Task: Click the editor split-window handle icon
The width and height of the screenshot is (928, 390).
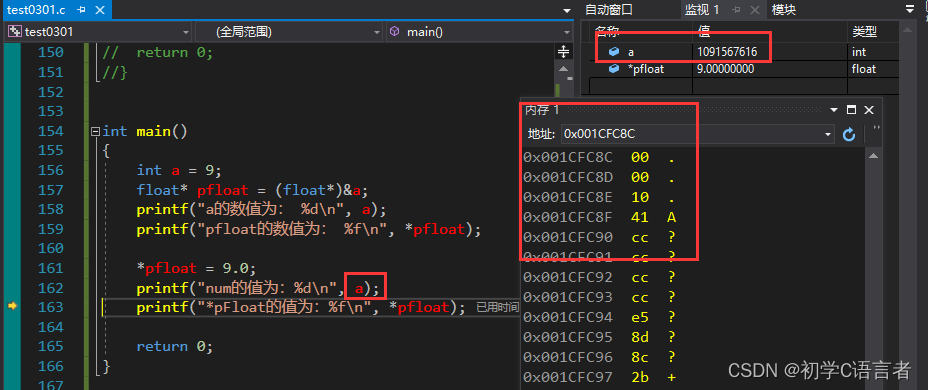Action: coord(564,51)
